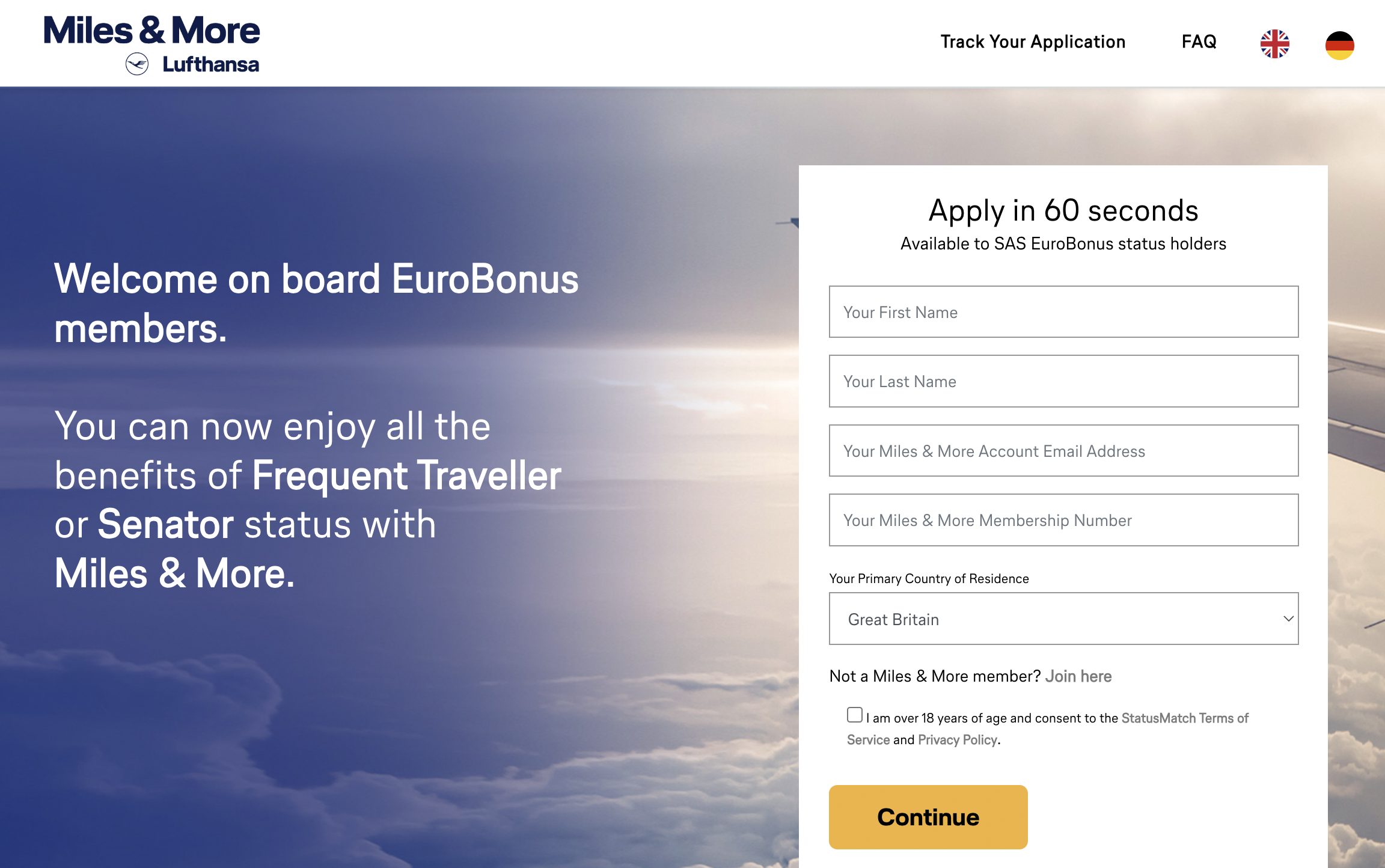Click into the Your Last Name field
This screenshot has width=1385, height=868.
1063,381
